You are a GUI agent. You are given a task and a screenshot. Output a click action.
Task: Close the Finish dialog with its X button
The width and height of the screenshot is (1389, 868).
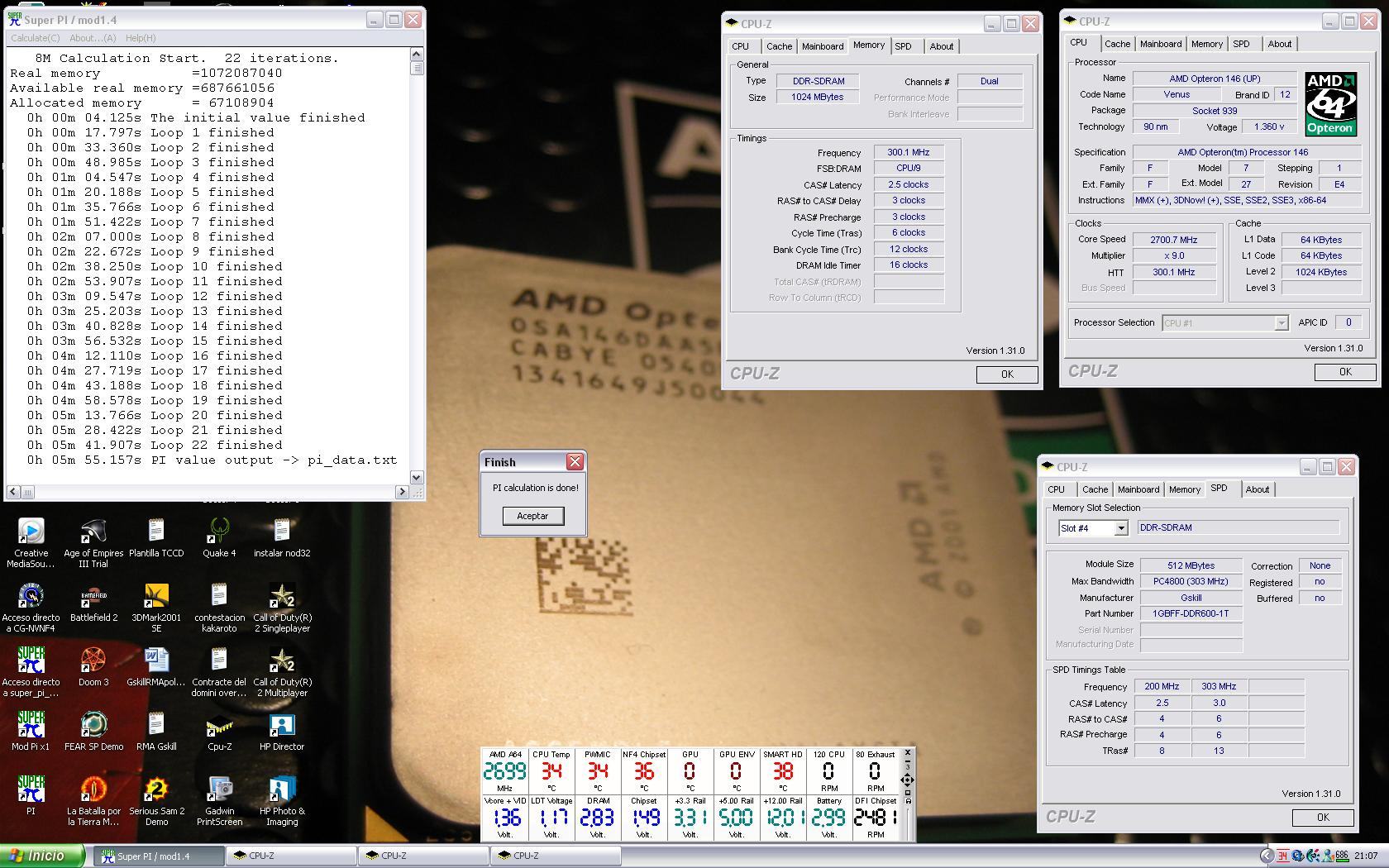tap(575, 461)
